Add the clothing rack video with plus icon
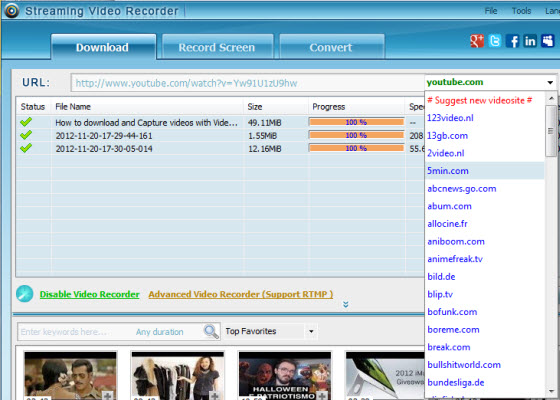This screenshot has height=400, width=560. tap(215, 396)
